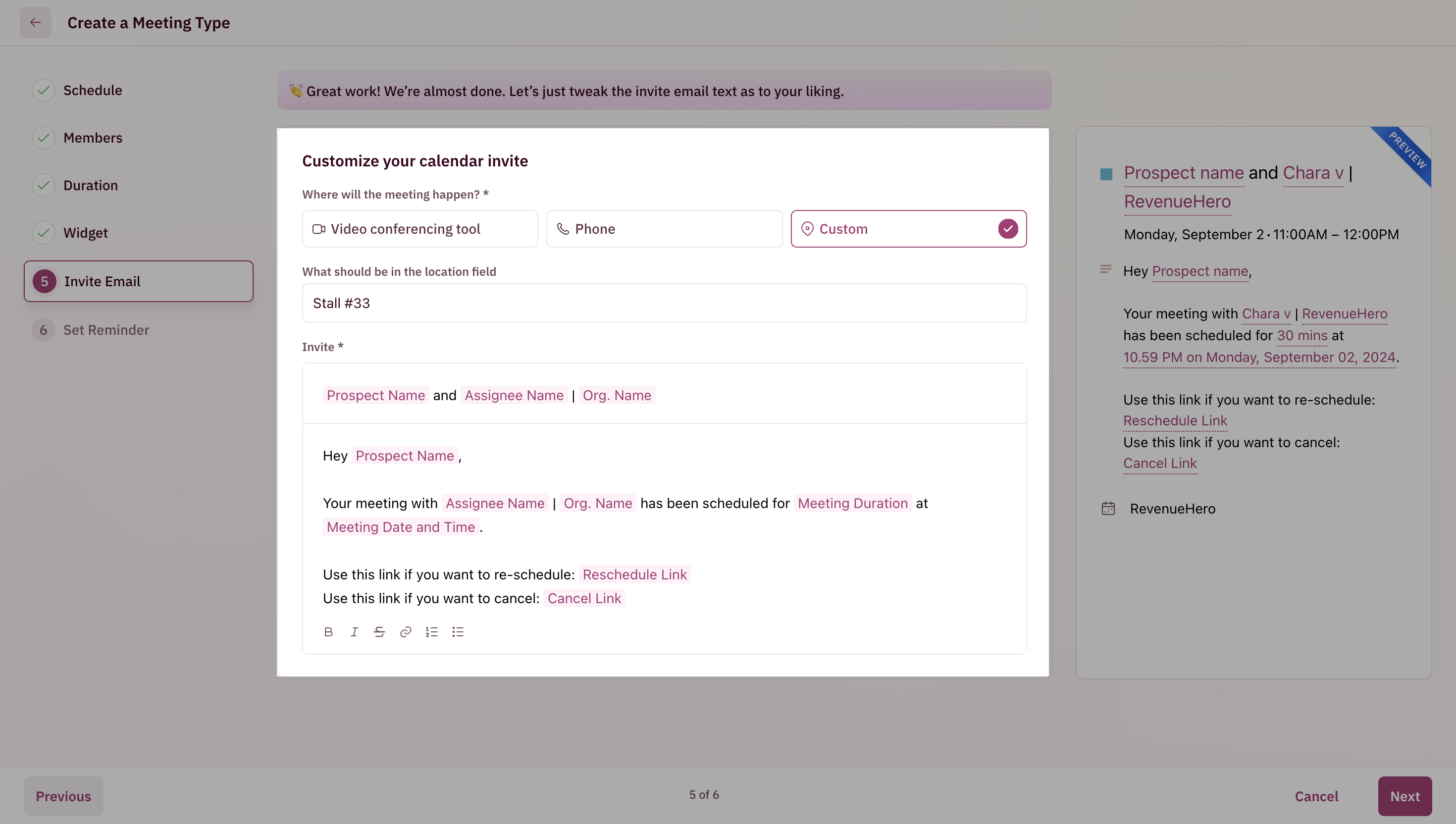This screenshot has width=1456, height=824.
Task: Click Prospect name in preview greeting
Action: tap(1199, 272)
